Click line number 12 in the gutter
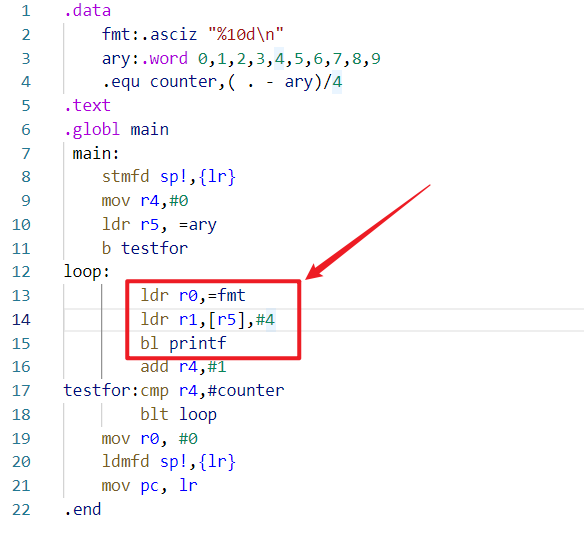Screen dimensions: 584x533 point(21,272)
